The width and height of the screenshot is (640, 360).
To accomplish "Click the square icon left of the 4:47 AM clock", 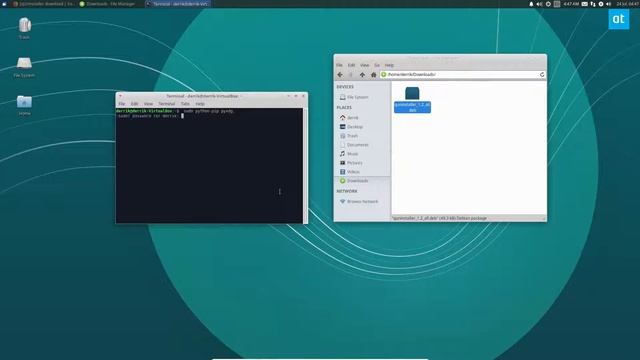I will 557,4.
